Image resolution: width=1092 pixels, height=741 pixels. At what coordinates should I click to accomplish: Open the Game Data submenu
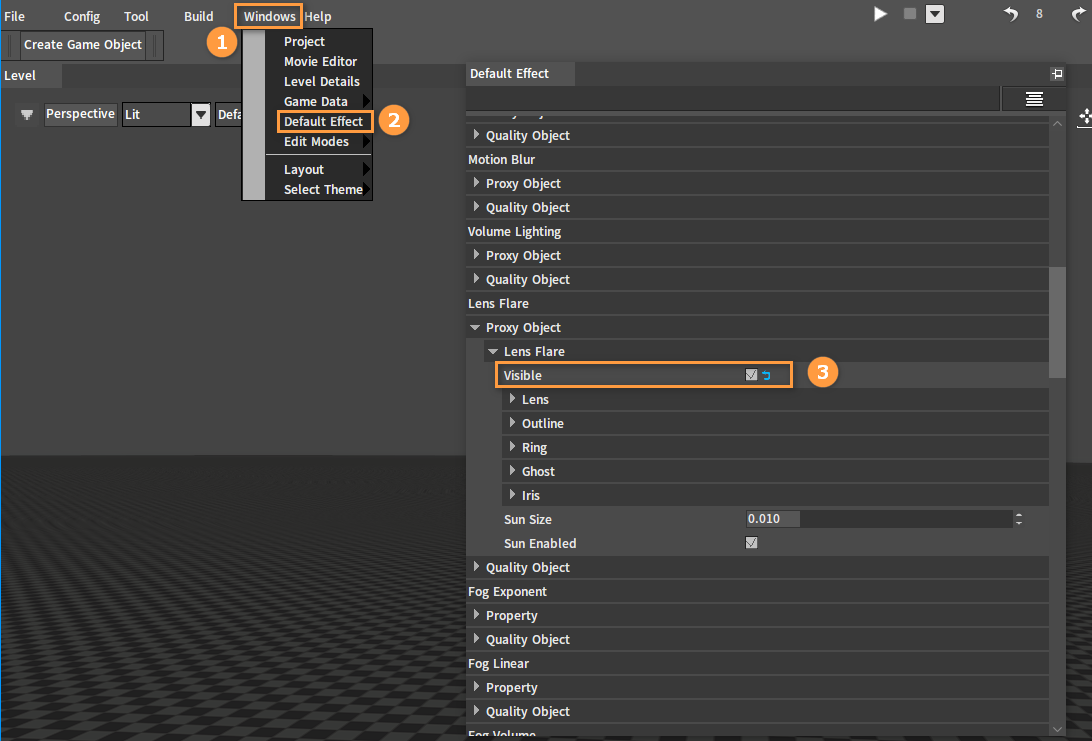pyautogui.click(x=318, y=102)
